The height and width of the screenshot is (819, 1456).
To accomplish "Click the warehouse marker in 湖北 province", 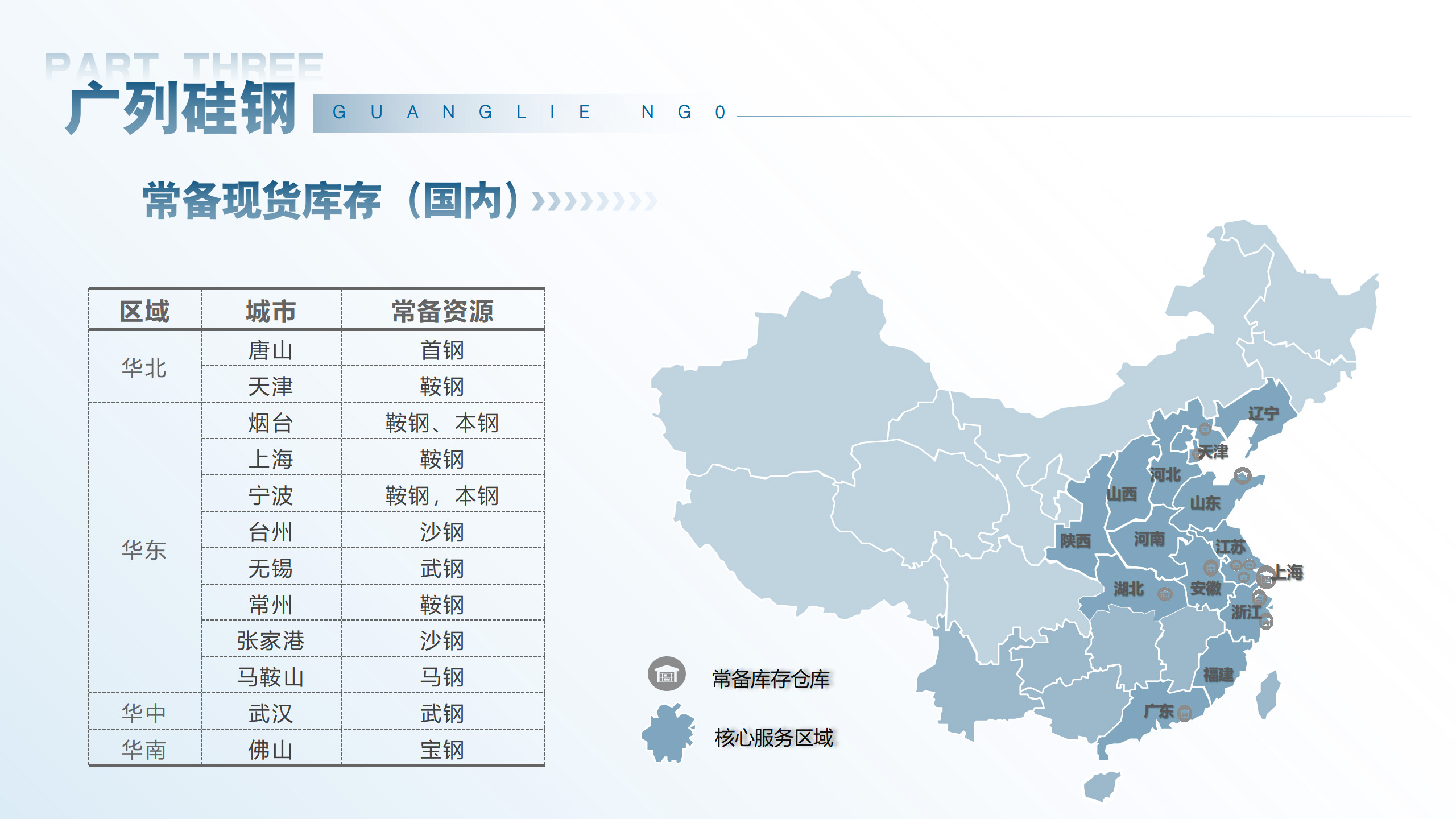I will (1165, 594).
